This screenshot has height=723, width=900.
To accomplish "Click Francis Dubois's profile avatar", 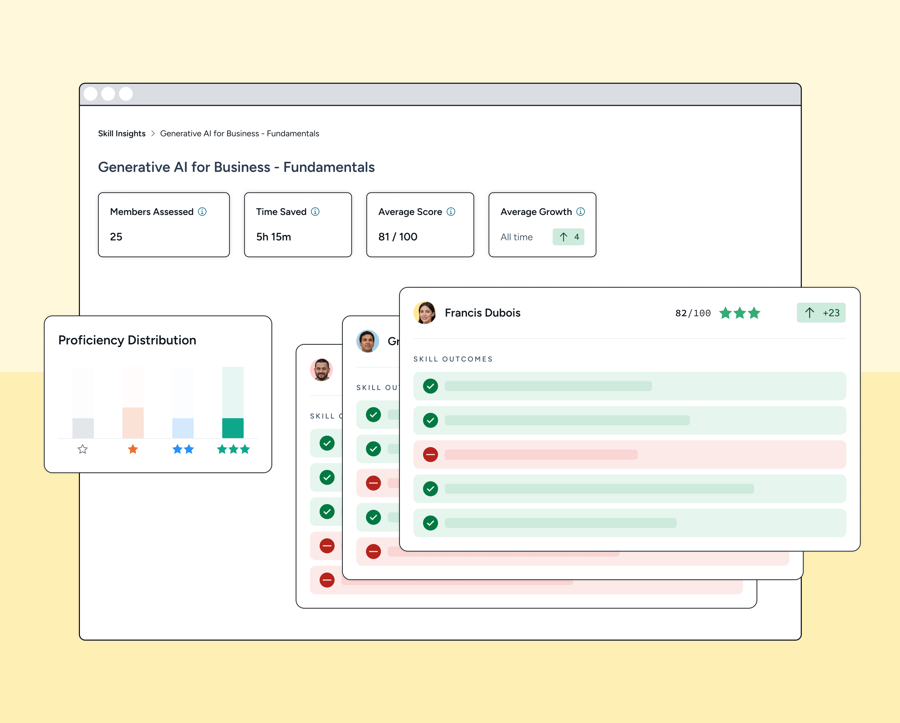I will coord(424,312).
